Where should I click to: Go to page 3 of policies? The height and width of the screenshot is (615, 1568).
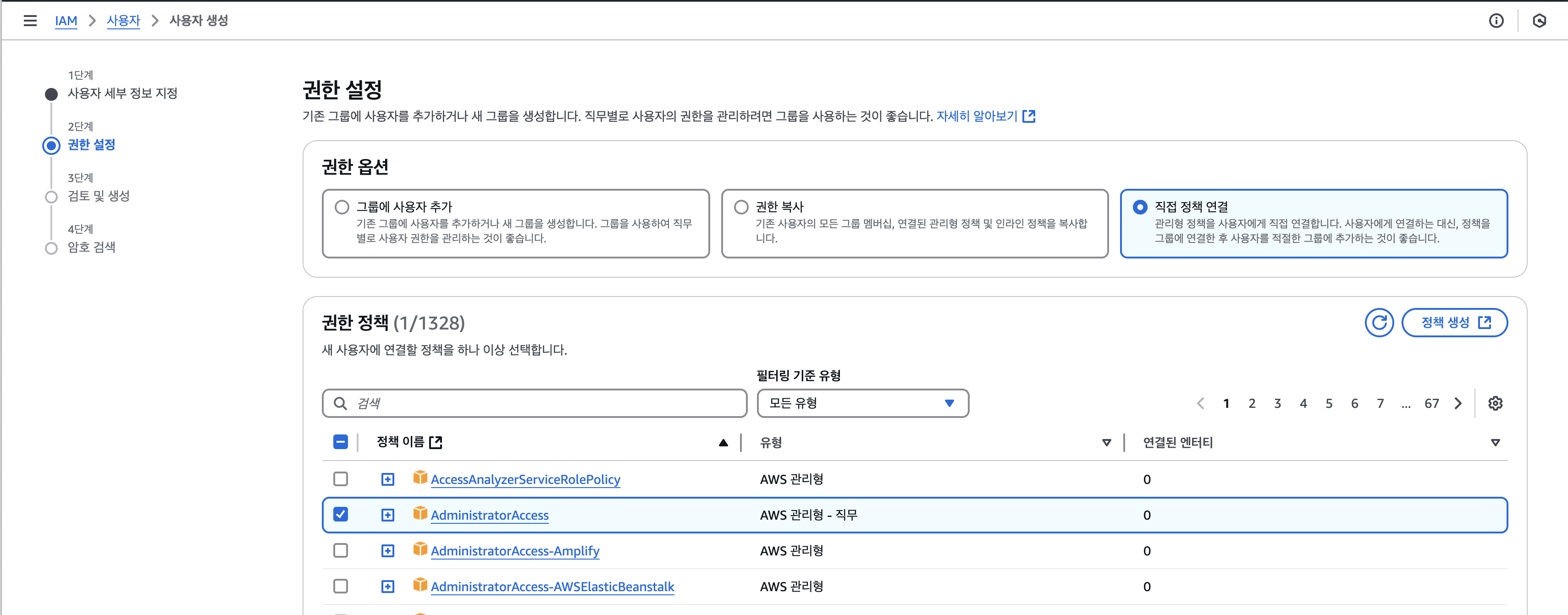pyautogui.click(x=1278, y=403)
